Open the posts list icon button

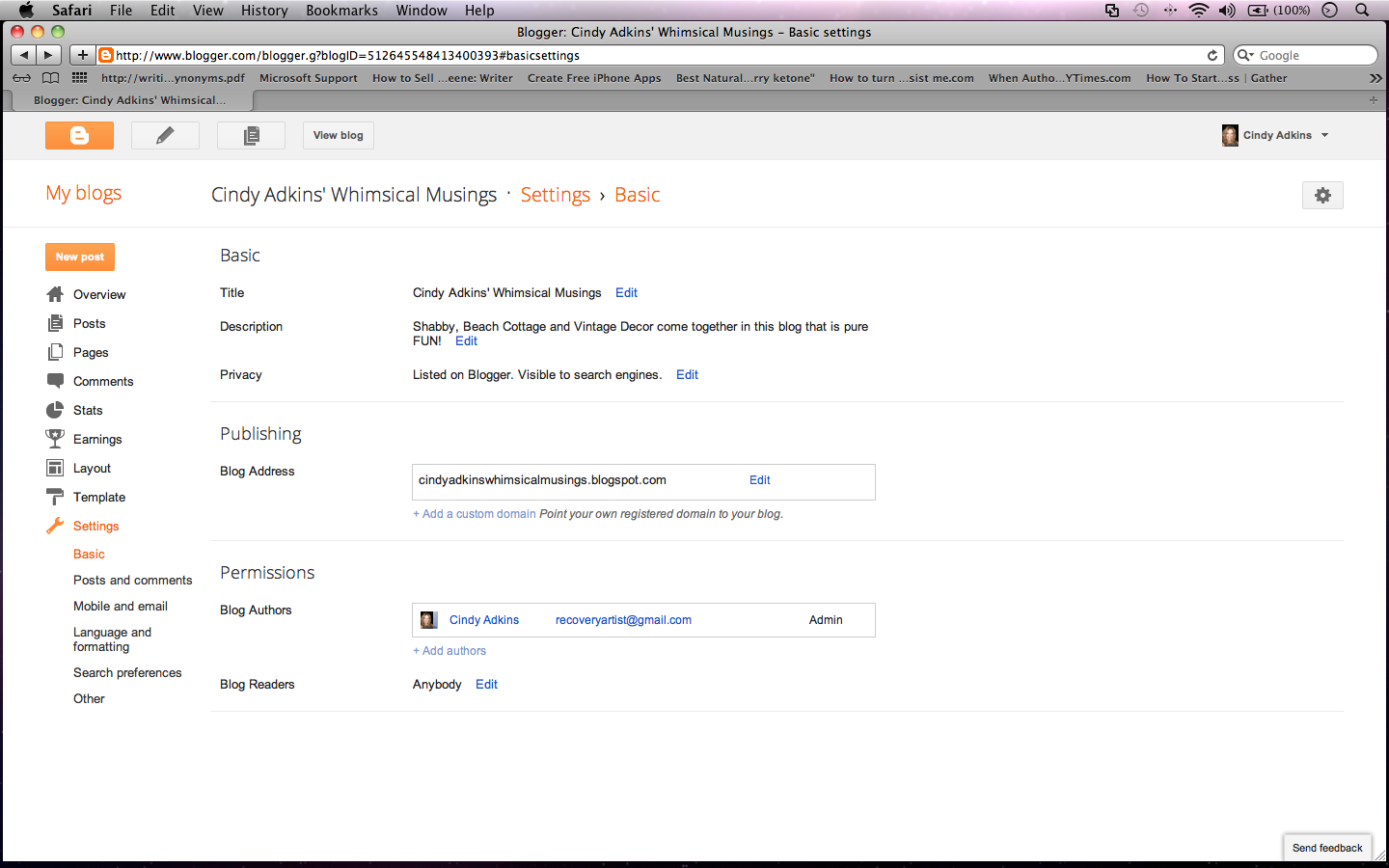(x=251, y=136)
